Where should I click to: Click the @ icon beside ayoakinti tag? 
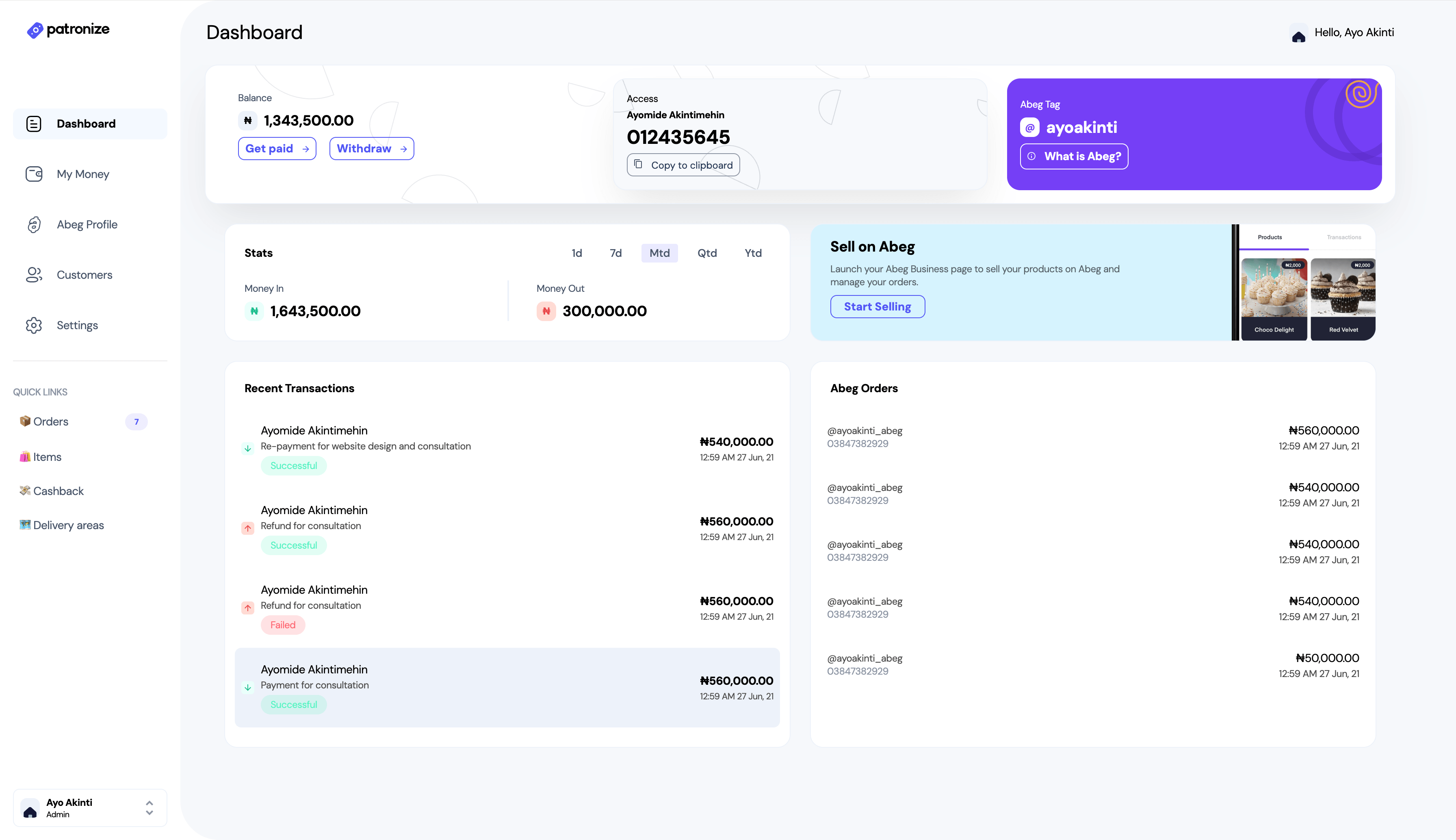1030,127
